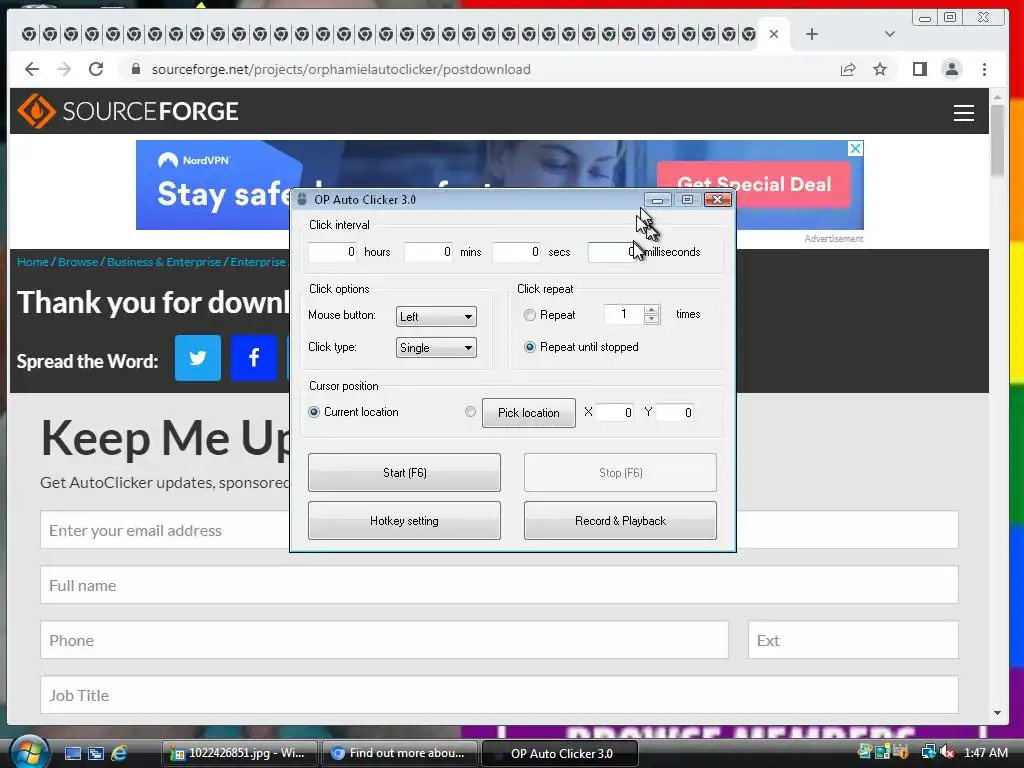The image size is (1024, 768).
Task: Click the Ext field
Action: tap(854, 640)
